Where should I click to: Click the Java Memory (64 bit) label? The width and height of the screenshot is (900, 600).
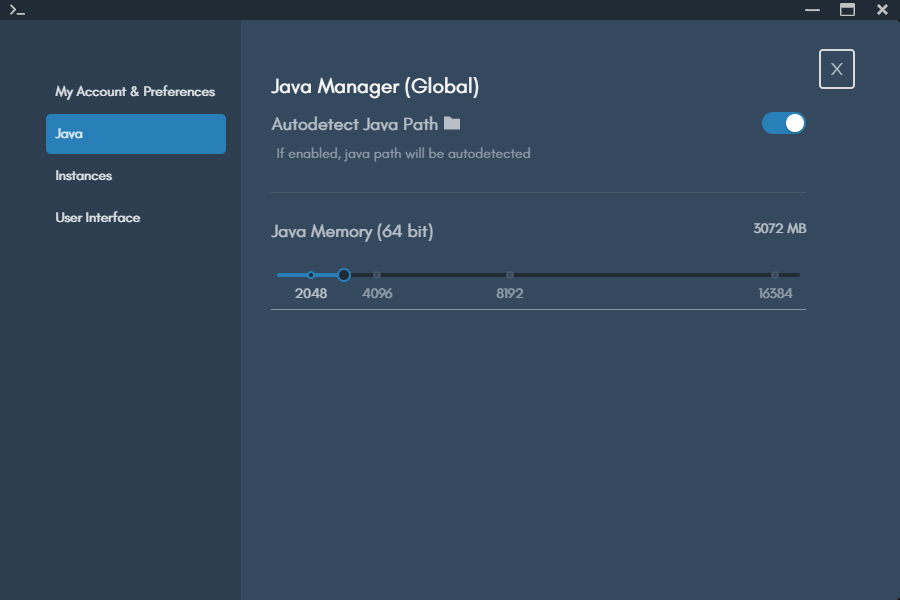click(x=352, y=231)
